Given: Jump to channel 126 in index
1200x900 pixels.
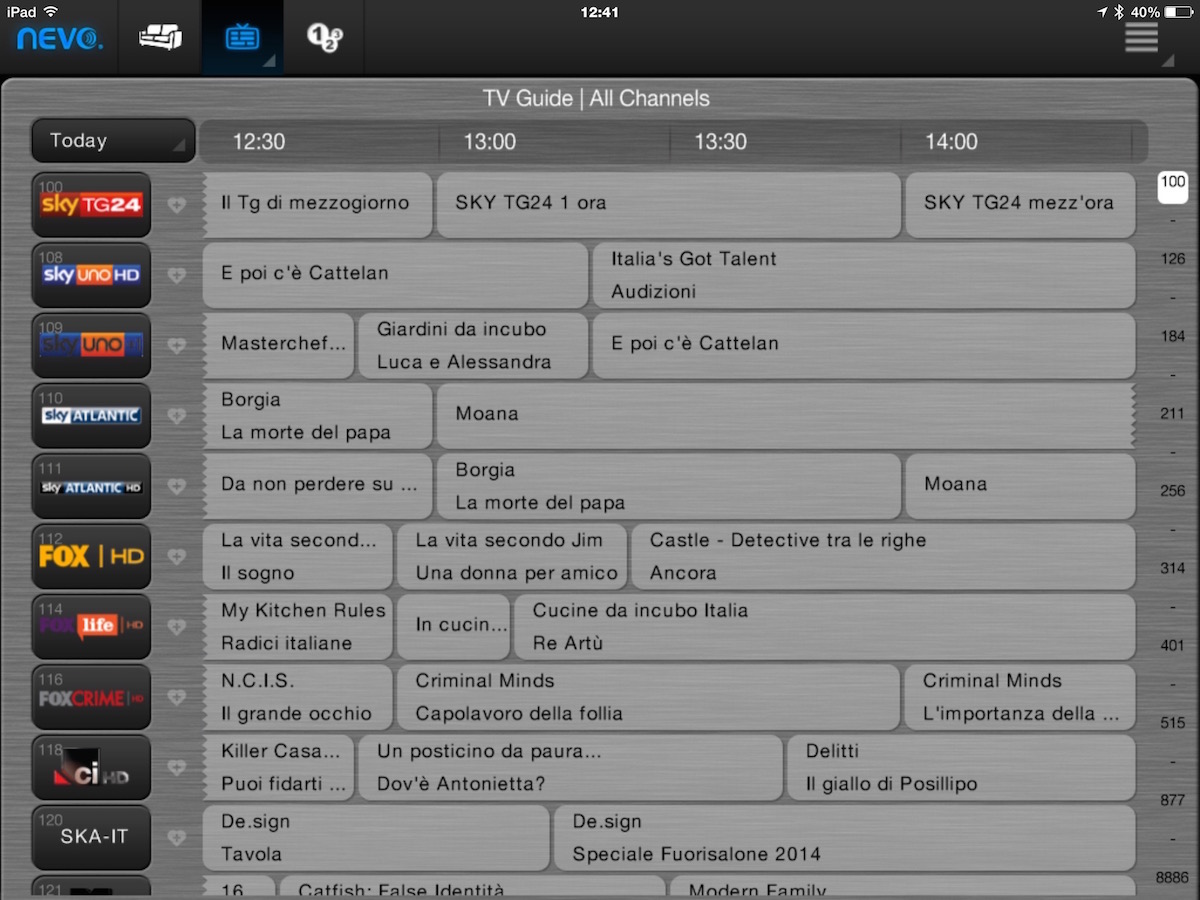Looking at the screenshot, I should tap(1173, 259).
